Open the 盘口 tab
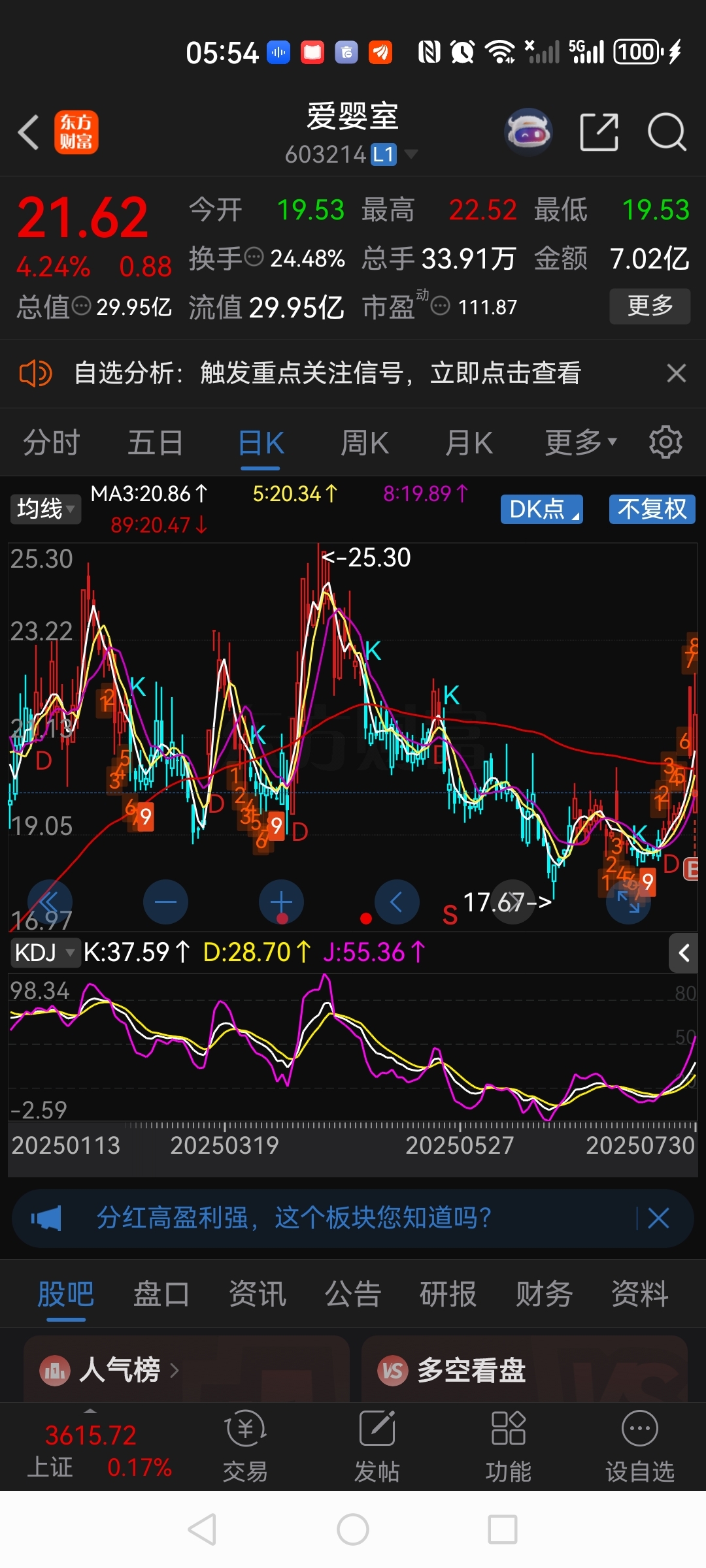Image resolution: width=706 pixels, height=1568 pixels. tap(161, 1294)
